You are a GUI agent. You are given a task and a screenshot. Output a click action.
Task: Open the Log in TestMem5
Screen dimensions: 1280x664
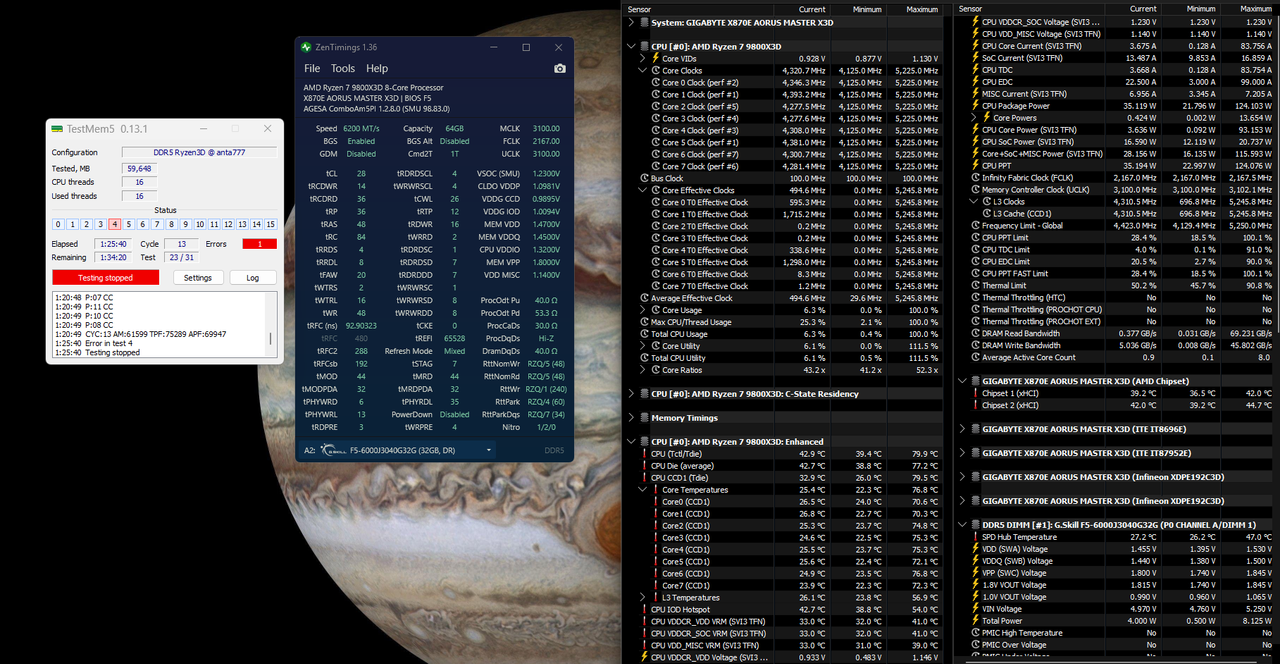tap(253, 278)
